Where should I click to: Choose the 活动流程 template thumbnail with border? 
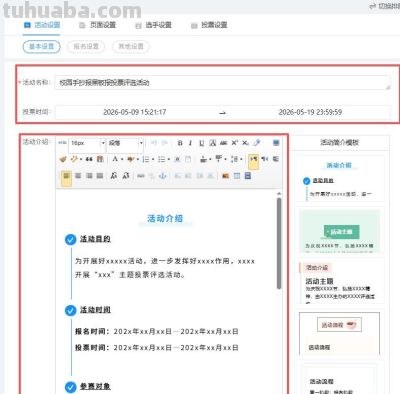coord(339,333)
